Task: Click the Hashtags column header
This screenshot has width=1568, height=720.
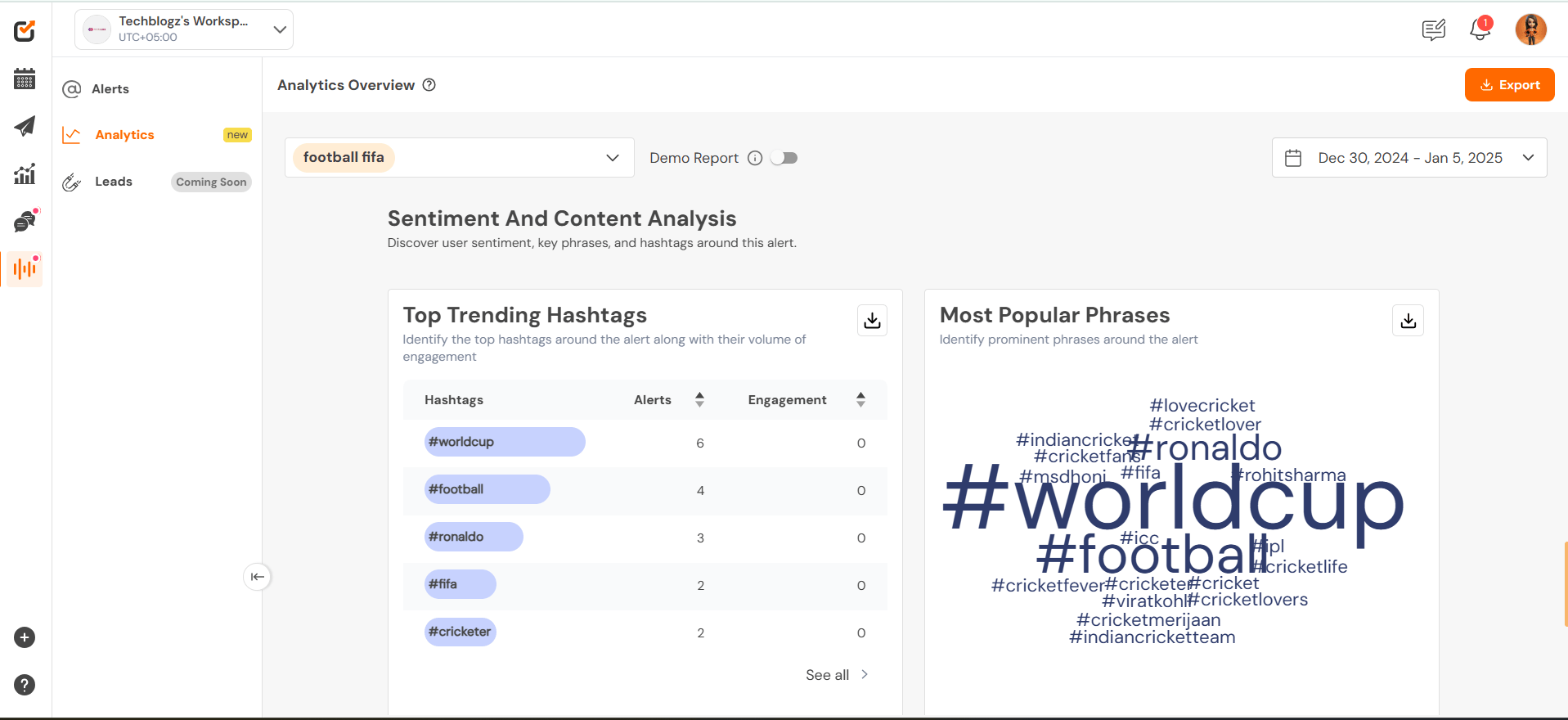Action: 454,400
